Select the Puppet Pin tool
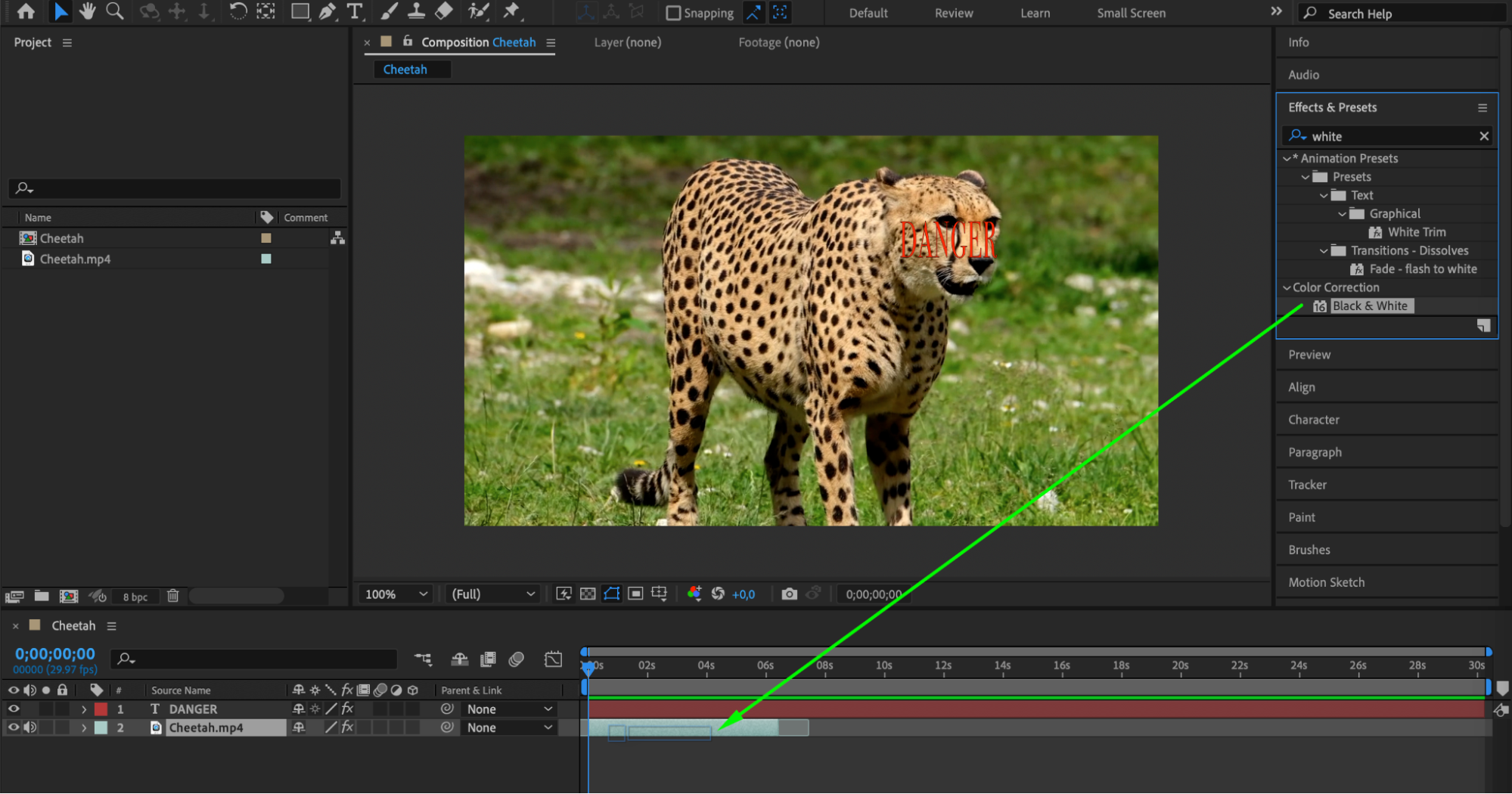This screenshot has height=794, width=1512. click(512, 11)
